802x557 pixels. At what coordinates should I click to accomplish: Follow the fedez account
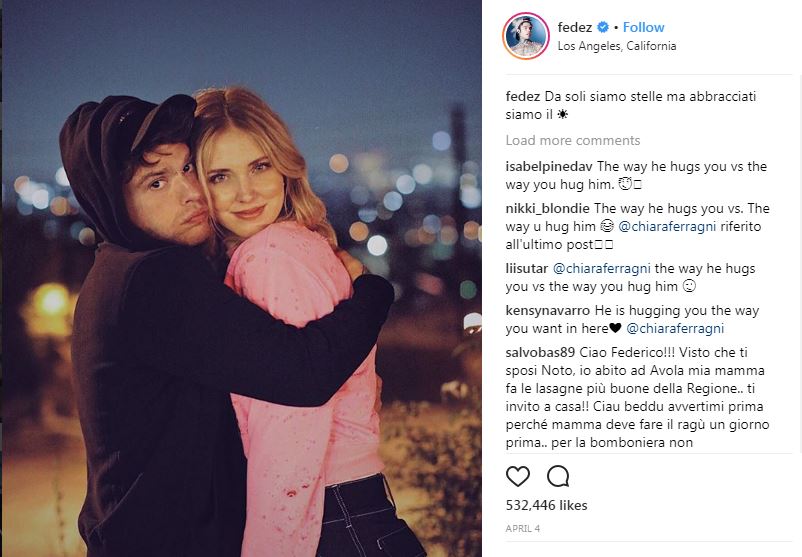[x=643, y=27]
